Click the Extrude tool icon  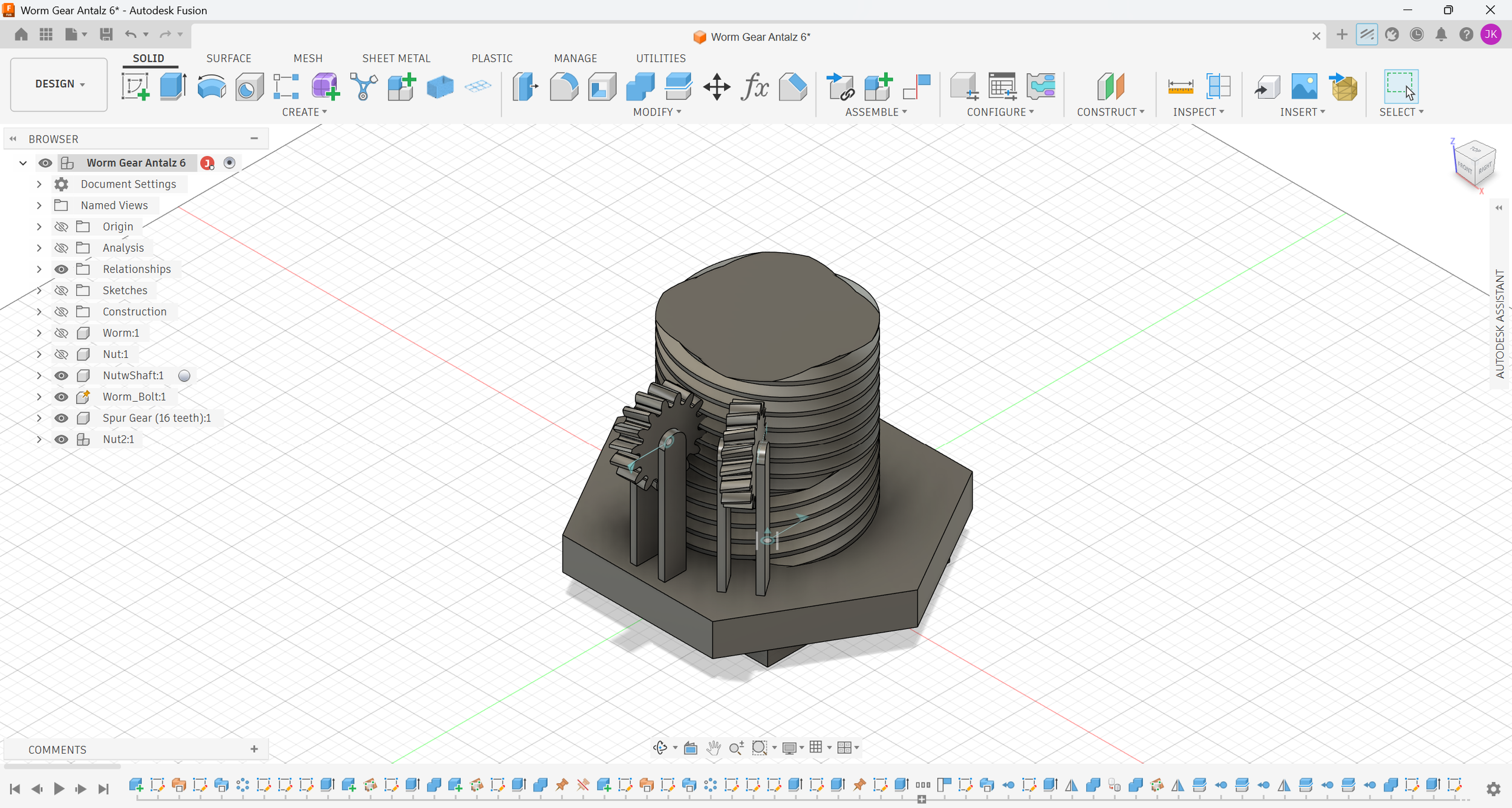coord(173,86)
